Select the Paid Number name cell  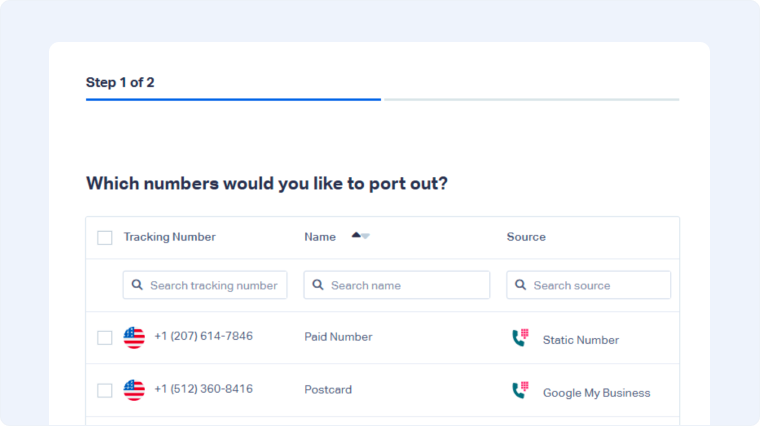coord(338,337)
